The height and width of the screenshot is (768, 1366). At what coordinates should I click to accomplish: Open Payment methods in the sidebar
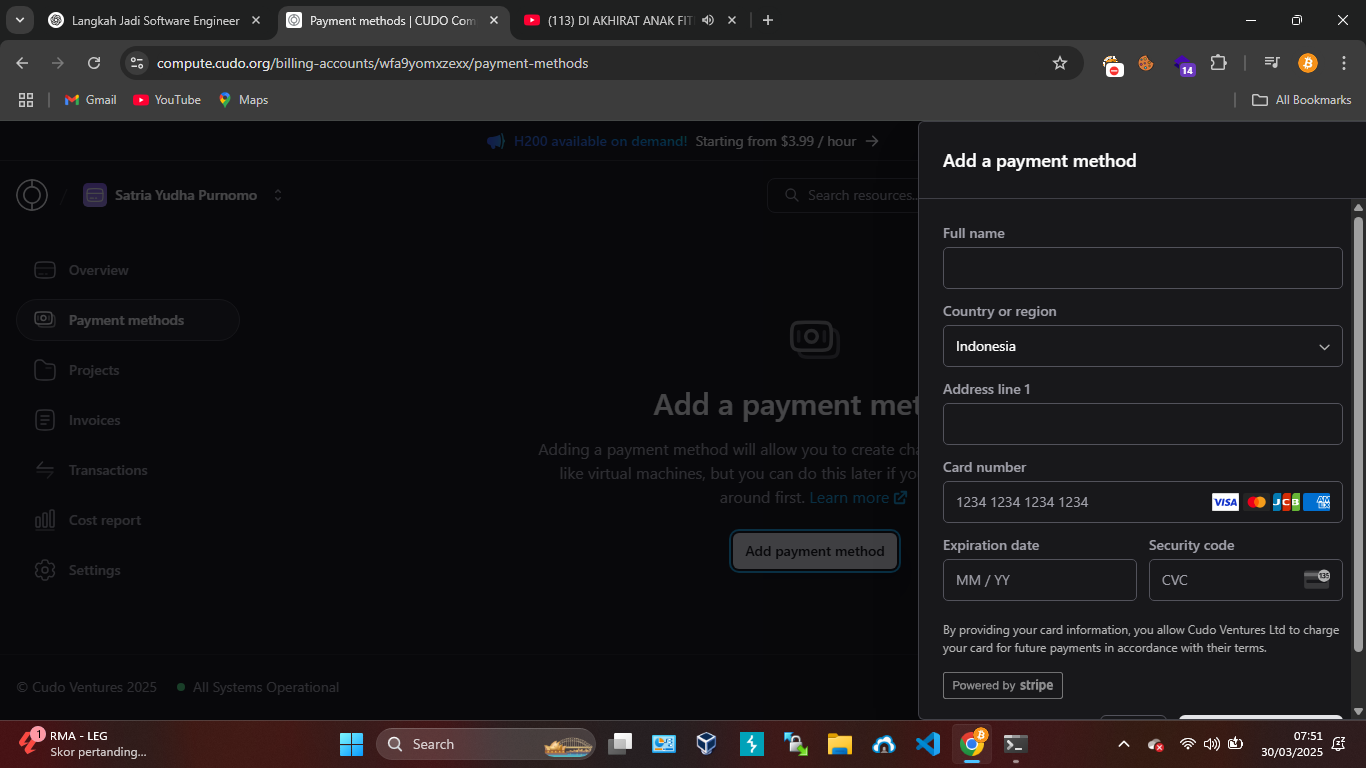coord(128,320)
